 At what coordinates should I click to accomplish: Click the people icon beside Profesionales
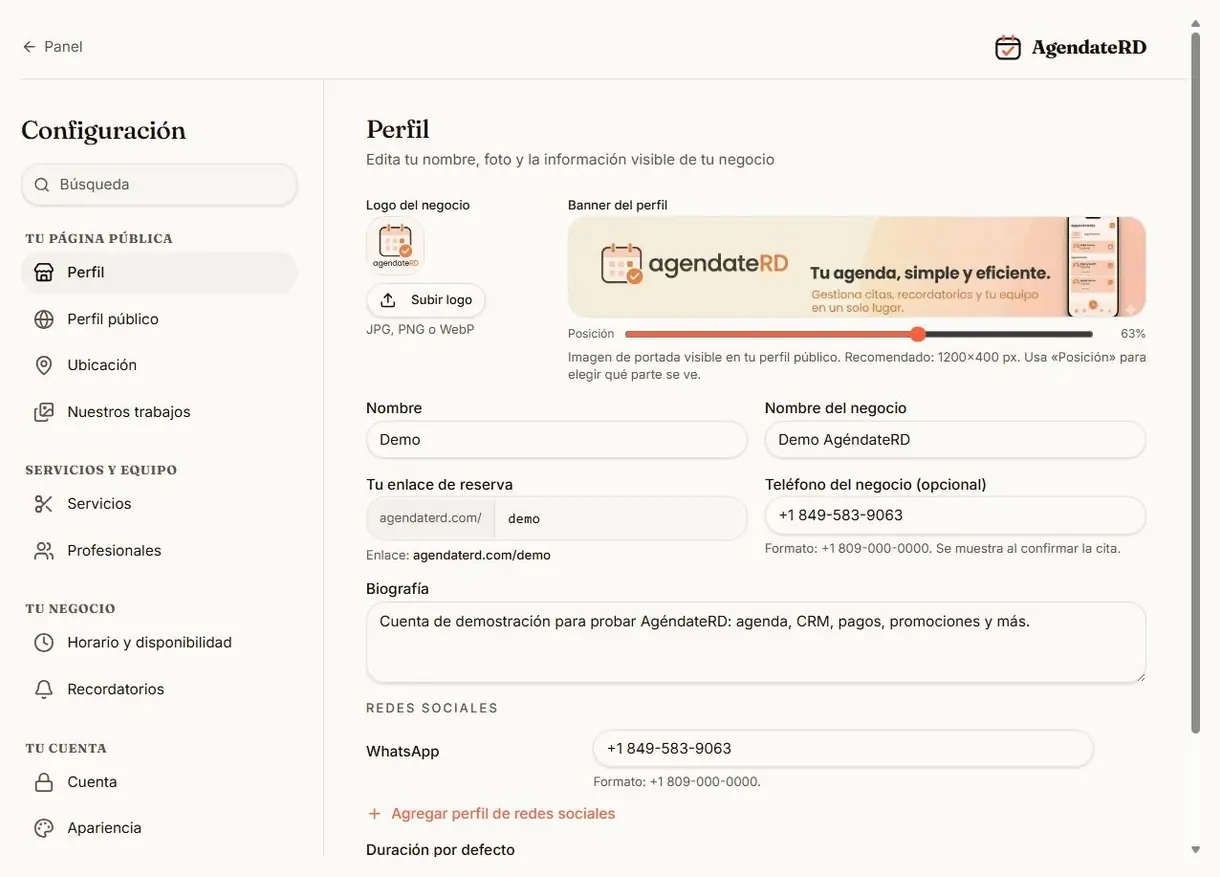(44, 551)
